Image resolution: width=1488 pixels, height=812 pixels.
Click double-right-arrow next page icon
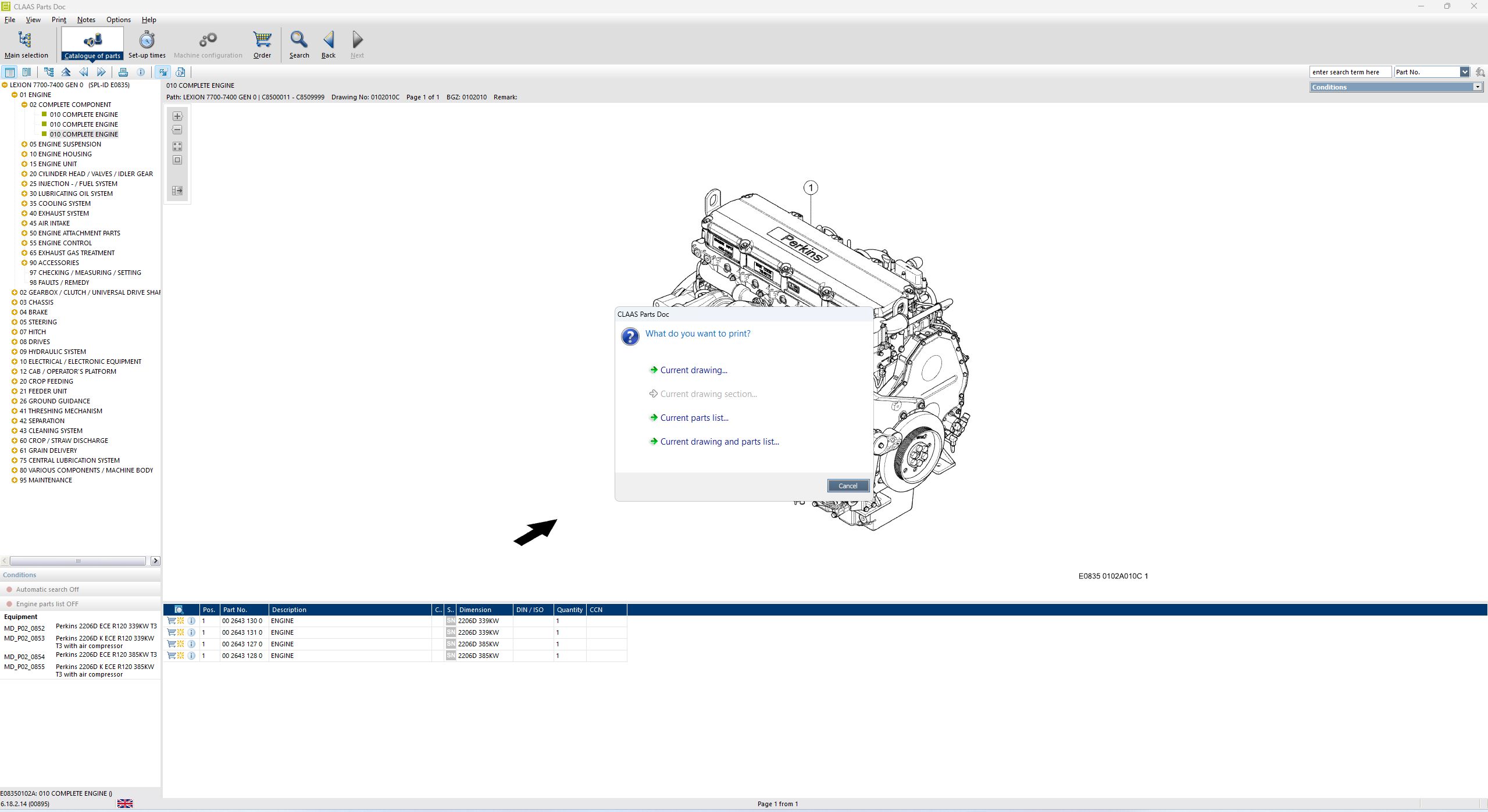pyautogui.click(x=101, y=72)
